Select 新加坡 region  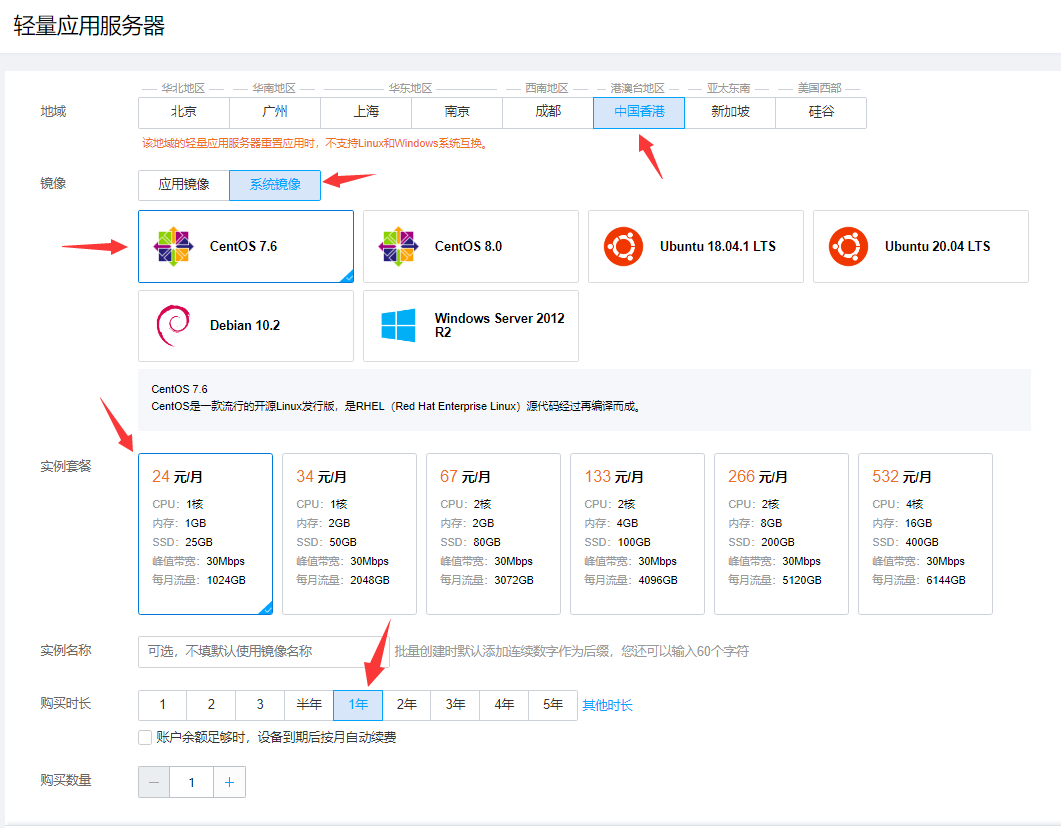(x=730, y=112)
